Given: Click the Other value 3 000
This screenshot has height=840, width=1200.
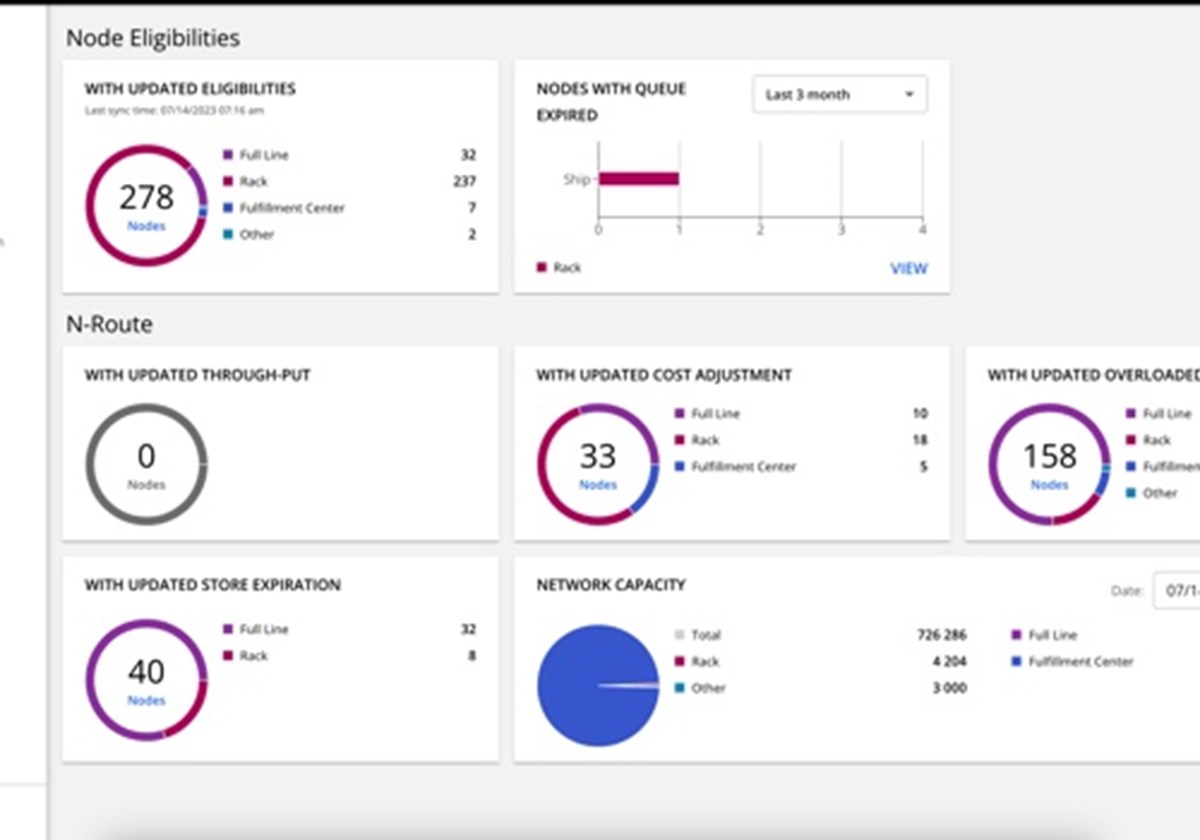Looking at the screenshot, I should pyautogui.click(x=950, y=688).
